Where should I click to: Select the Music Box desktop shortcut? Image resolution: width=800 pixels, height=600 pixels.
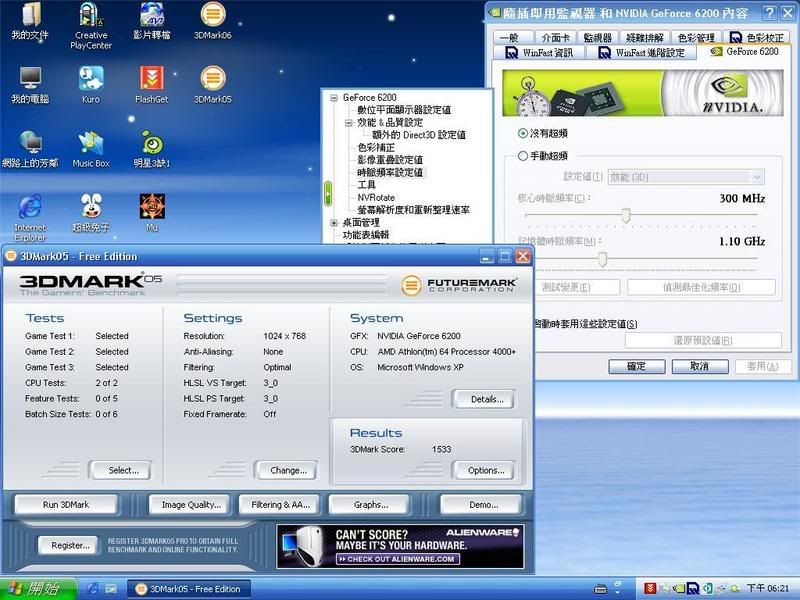[91, 149]
